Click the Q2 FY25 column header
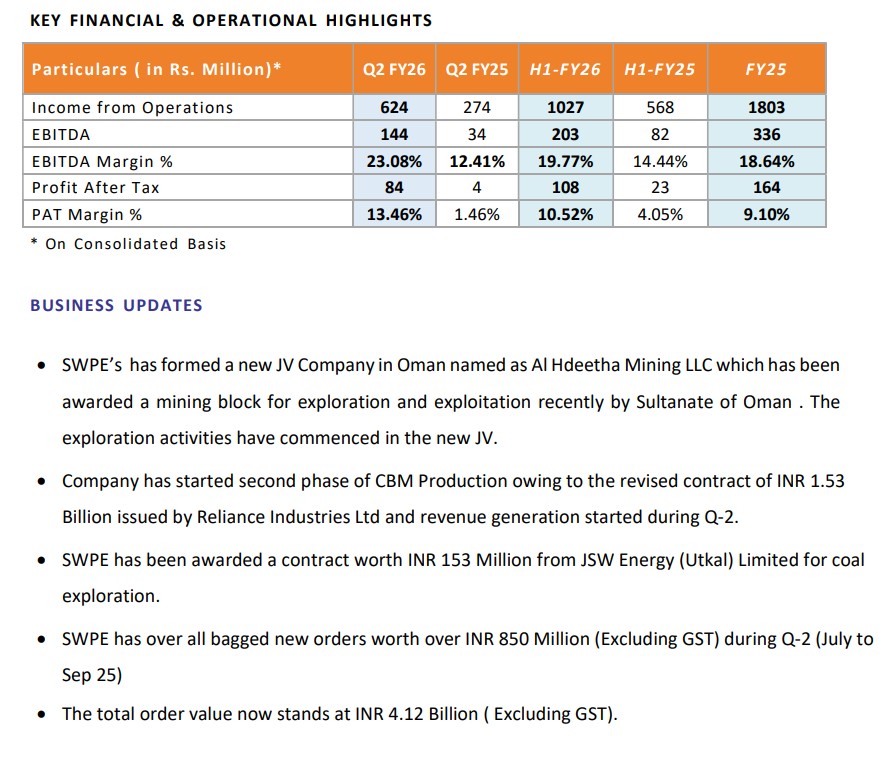882x772 pixels. [476, 70]
